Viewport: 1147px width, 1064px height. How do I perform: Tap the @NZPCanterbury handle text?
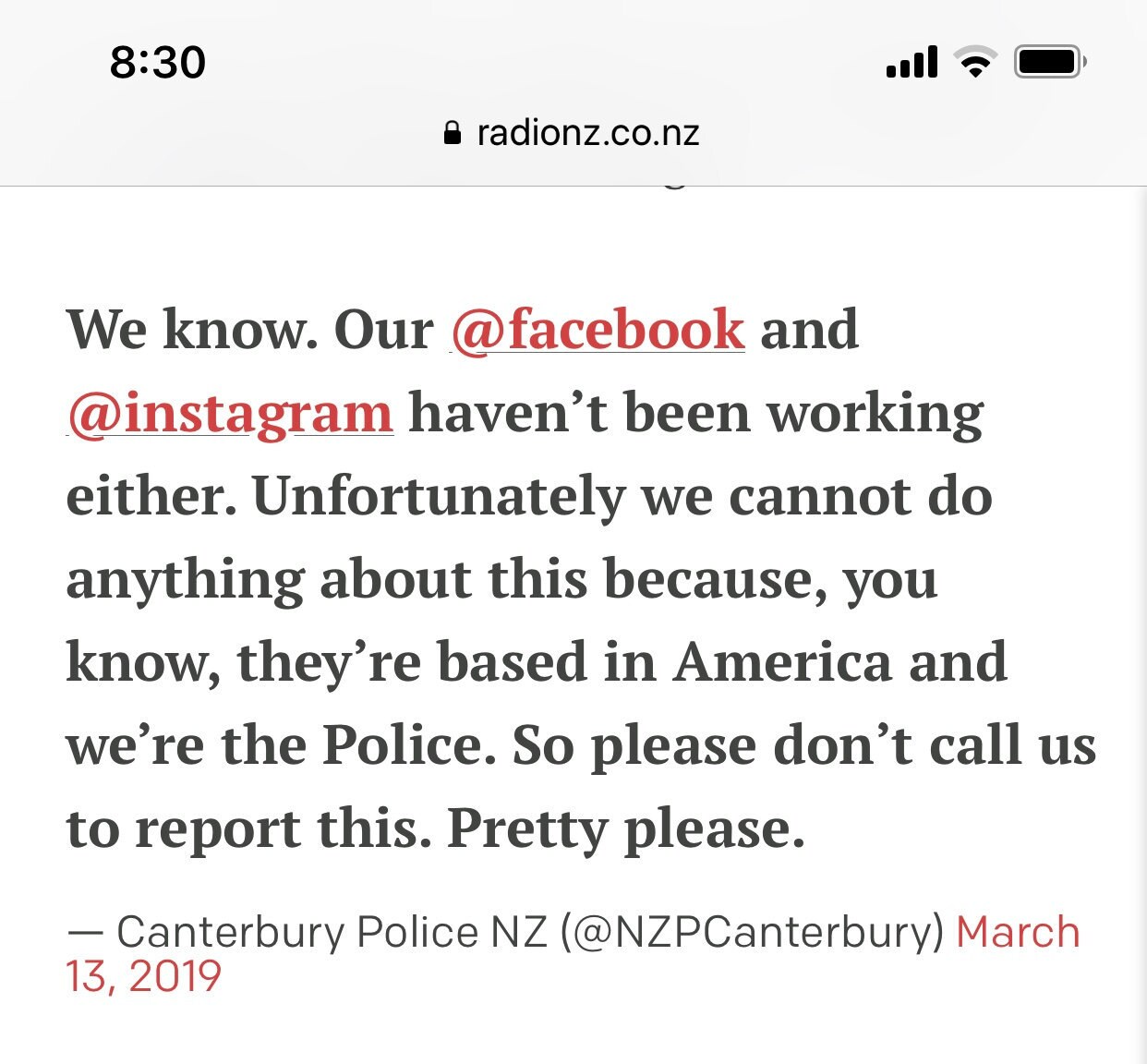(x=752, y=932)
